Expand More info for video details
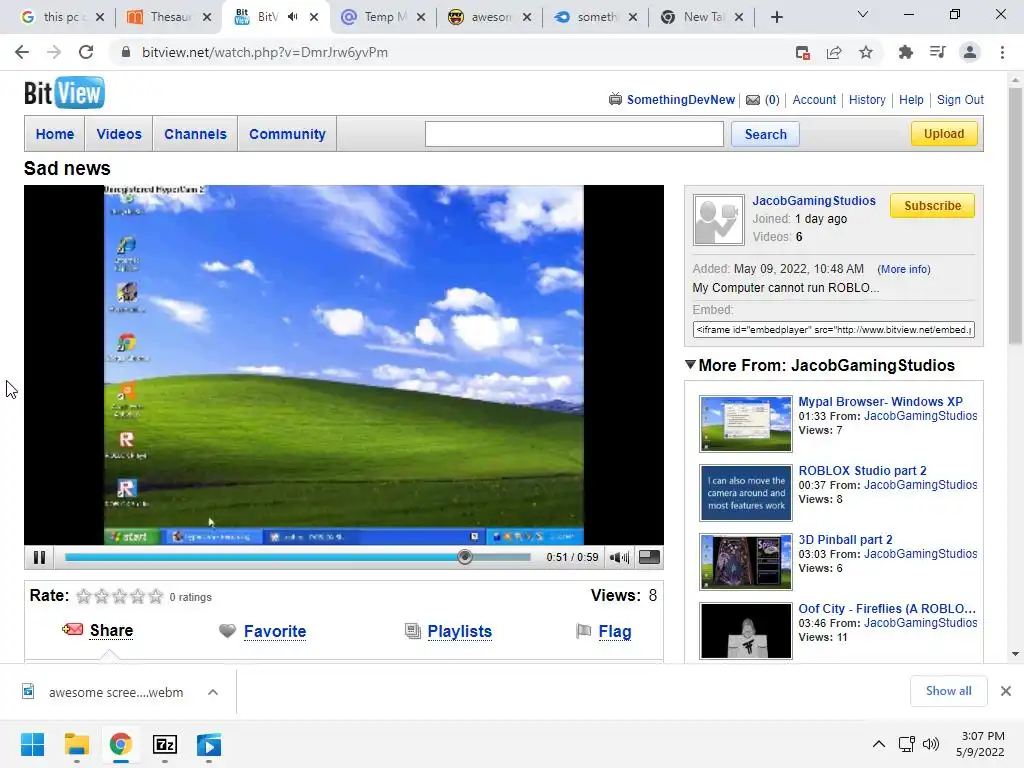 coord(904,269)
